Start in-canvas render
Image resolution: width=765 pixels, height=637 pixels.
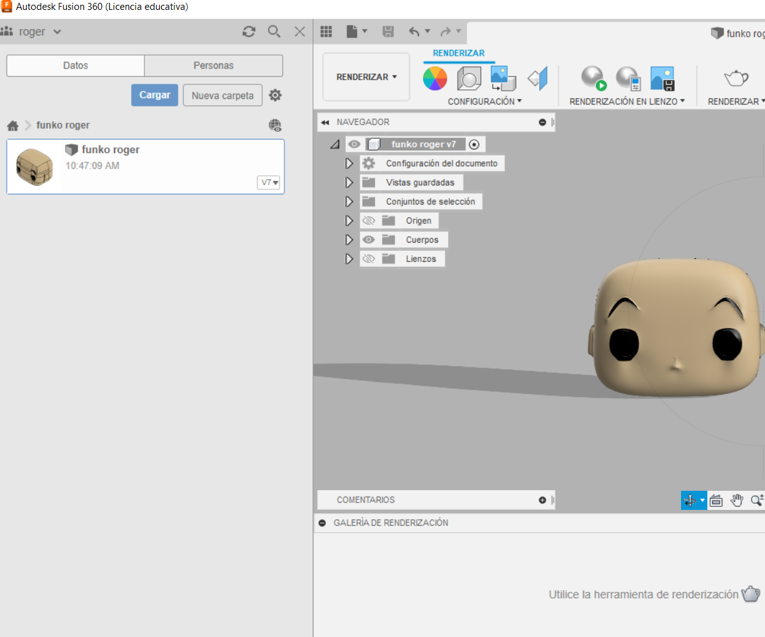coord(594,79)
